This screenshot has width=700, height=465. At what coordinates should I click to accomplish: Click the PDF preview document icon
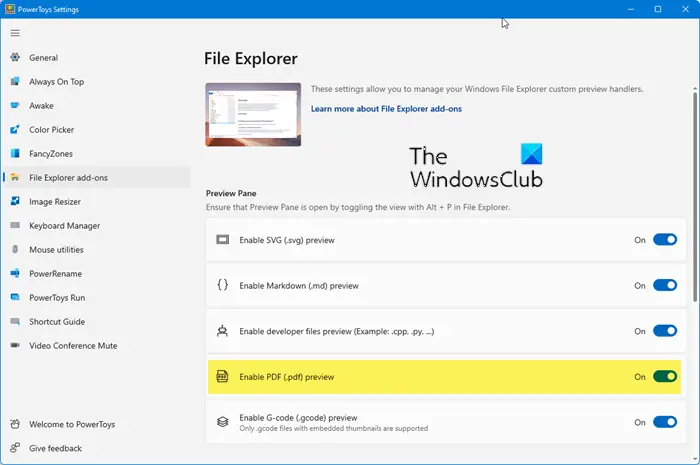point(223,377)
